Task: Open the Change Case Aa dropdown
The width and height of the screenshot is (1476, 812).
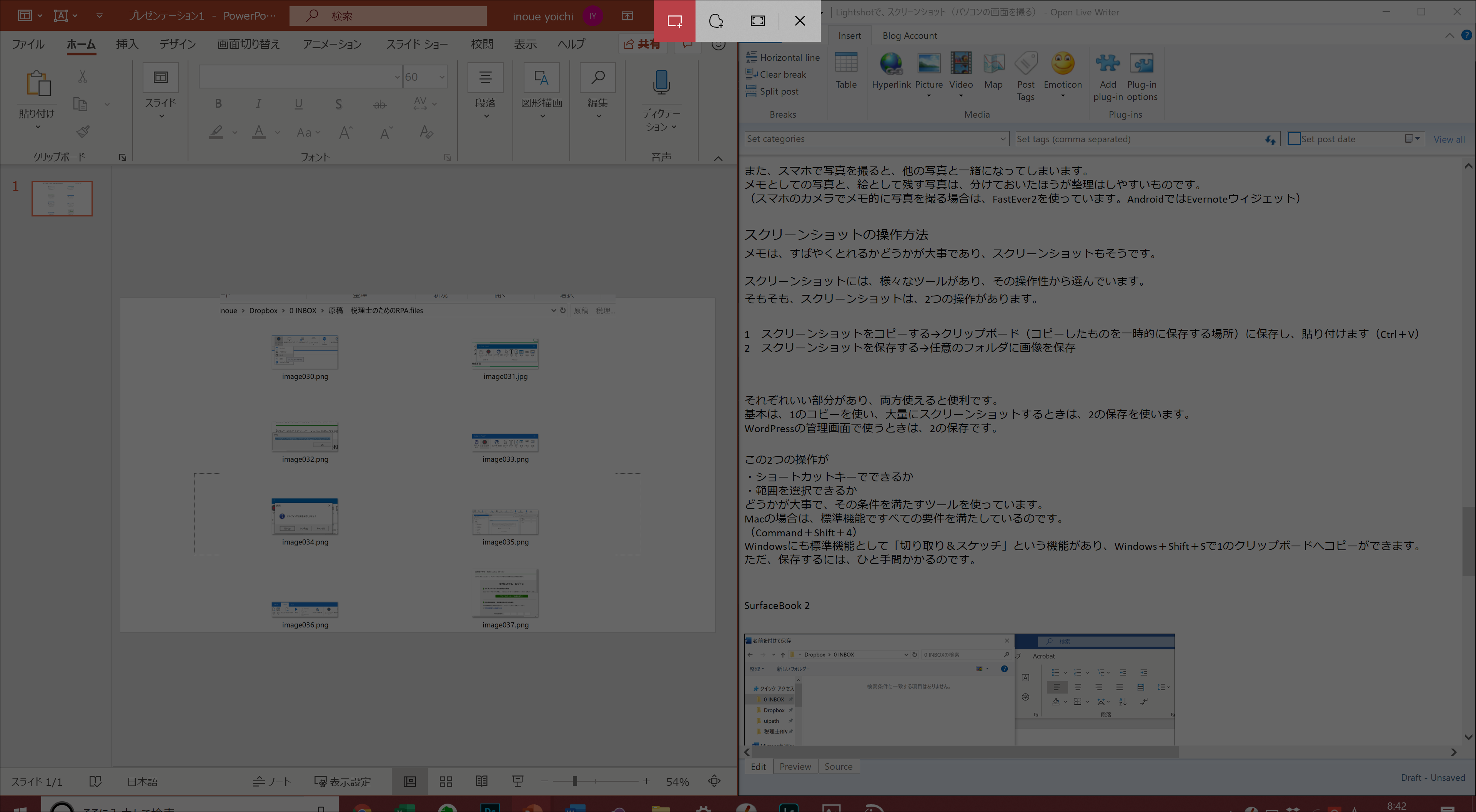Action: click(308, 133)
